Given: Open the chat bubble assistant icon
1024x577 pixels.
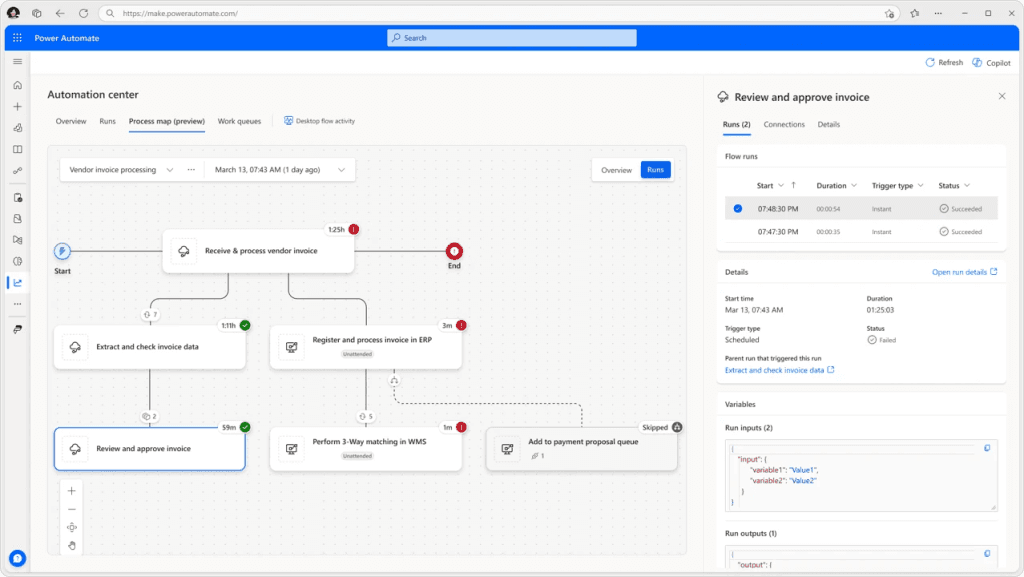Looking at the screenshot, I should pyautogui.click(x=18, y=558).
